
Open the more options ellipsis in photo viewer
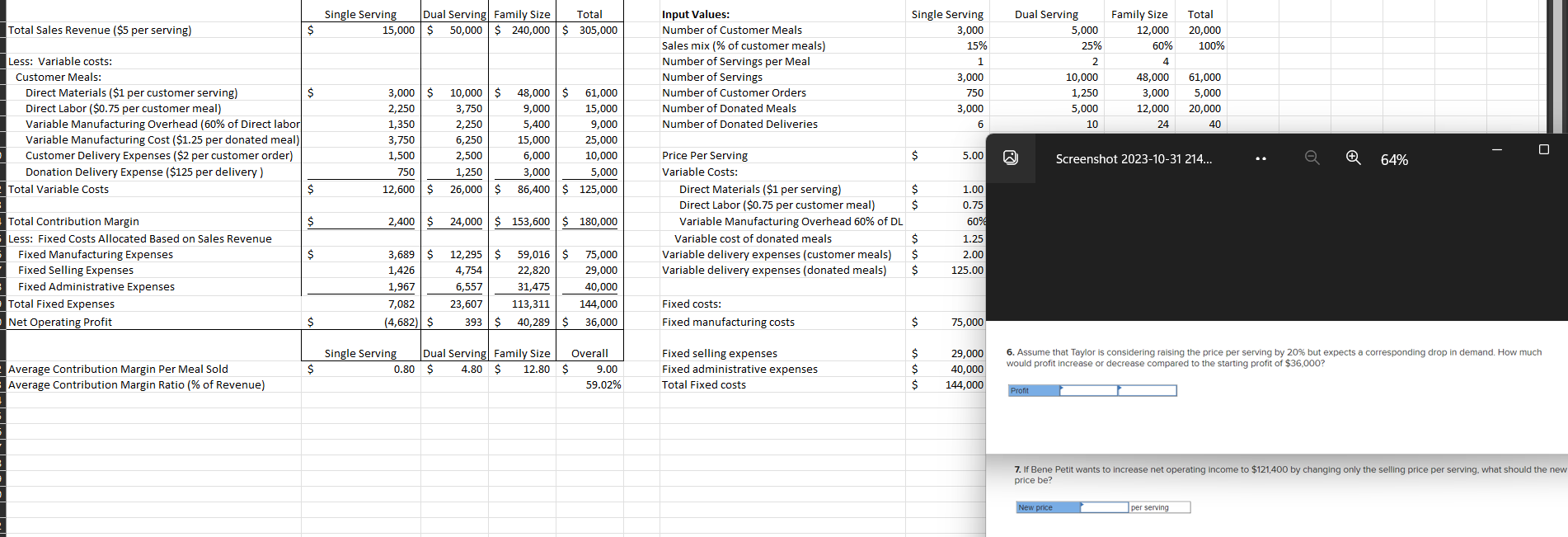coord(1261,158)
